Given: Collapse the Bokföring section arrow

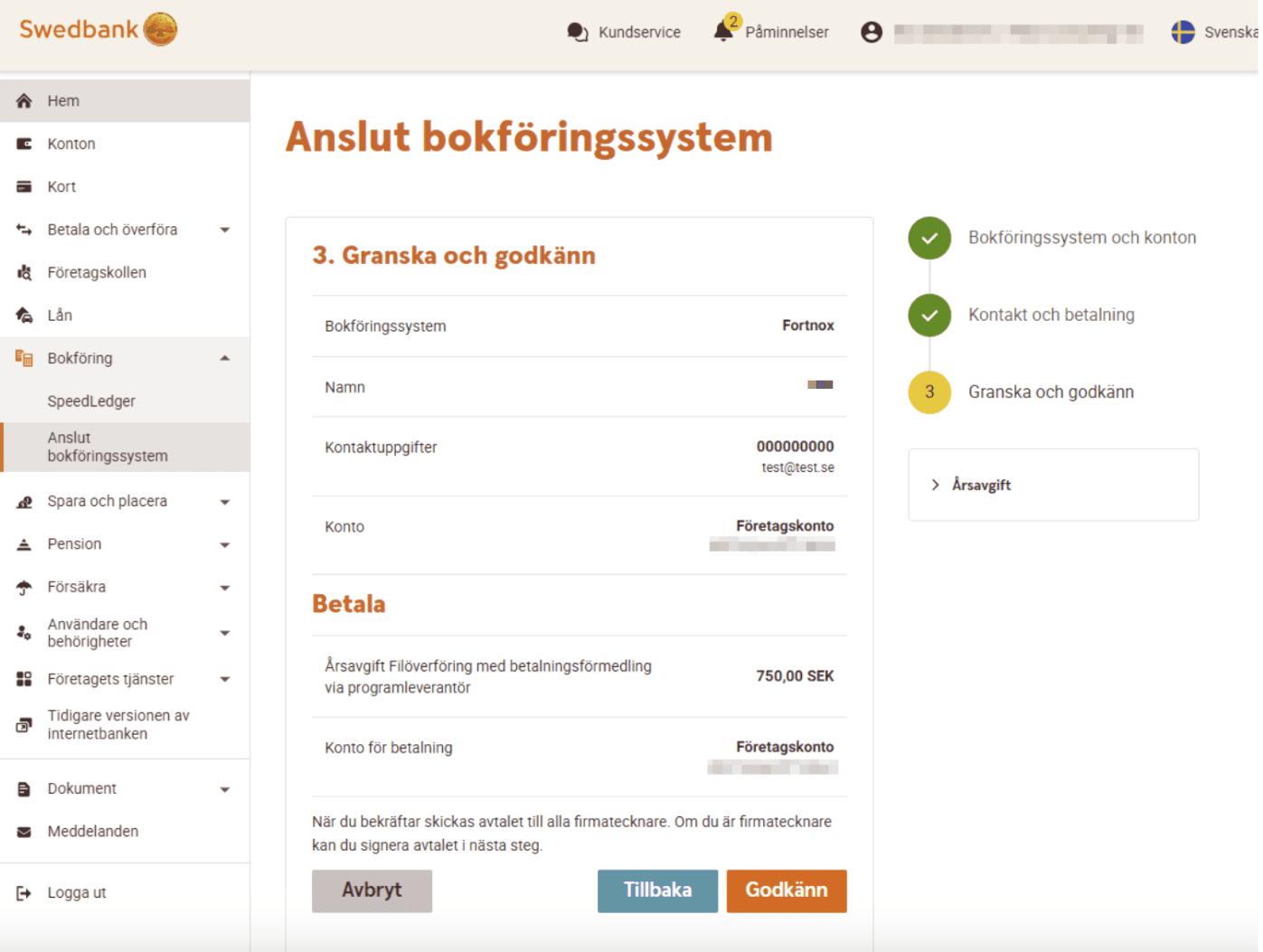Looking at the screenshot, I should 225,358.
